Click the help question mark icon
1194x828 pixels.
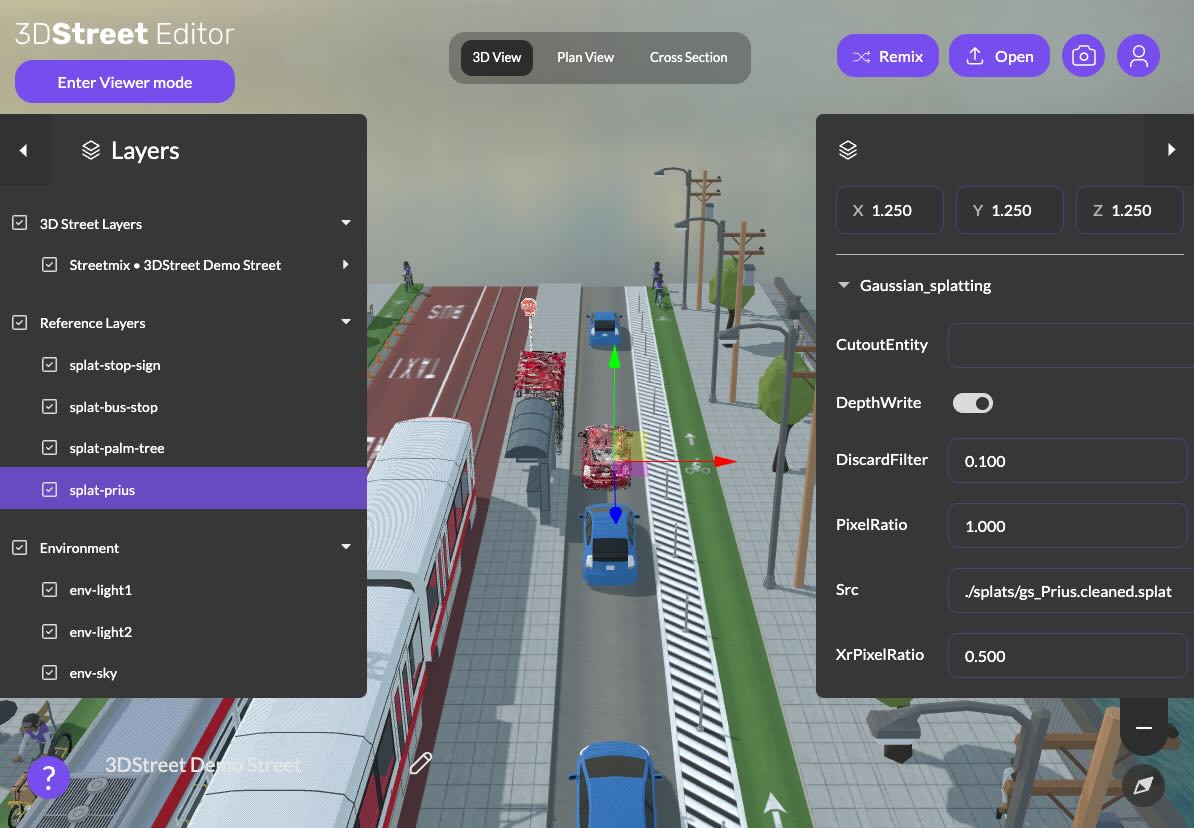(48, 777)
